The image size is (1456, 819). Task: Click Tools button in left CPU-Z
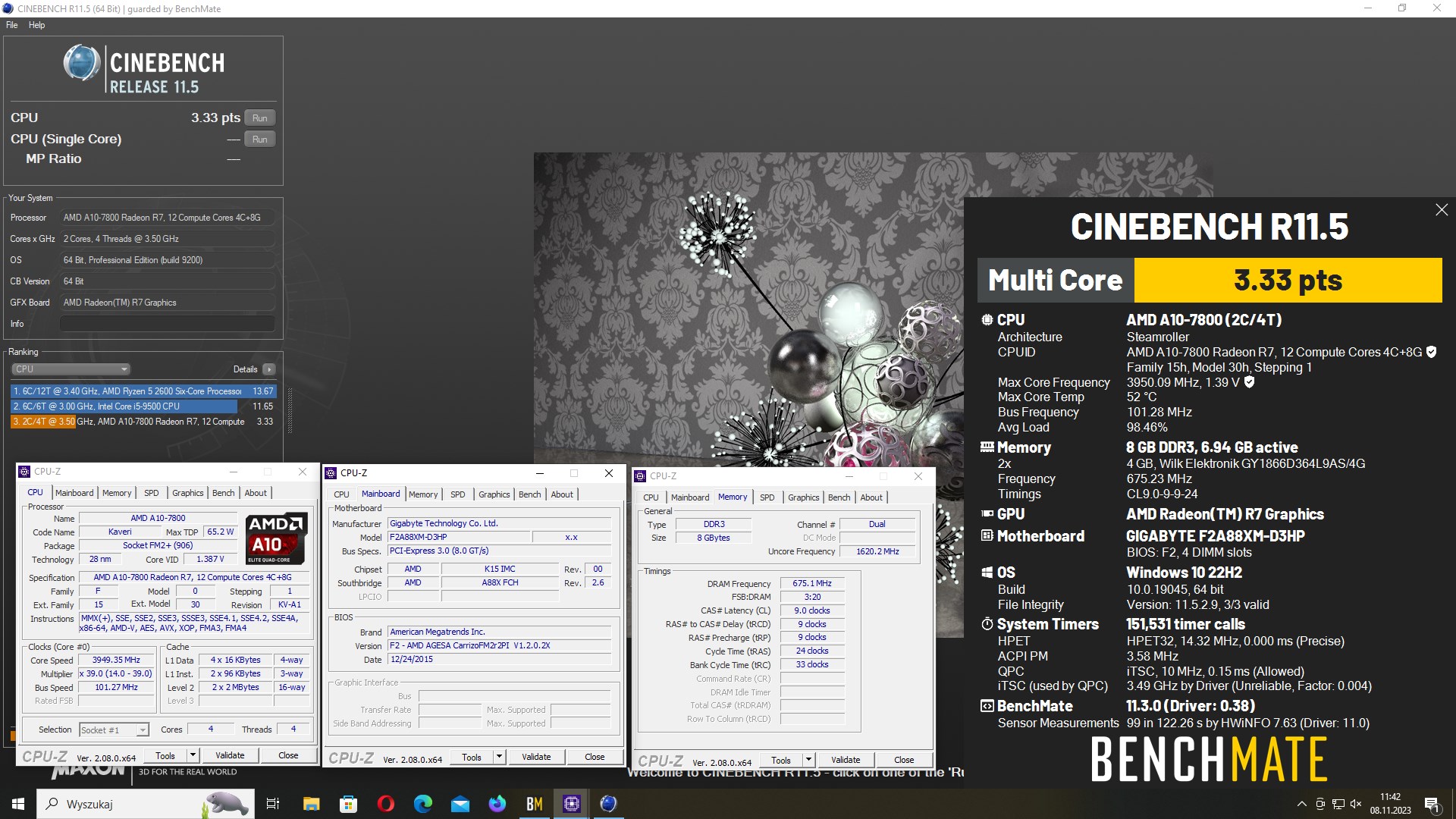coord(165,755)
